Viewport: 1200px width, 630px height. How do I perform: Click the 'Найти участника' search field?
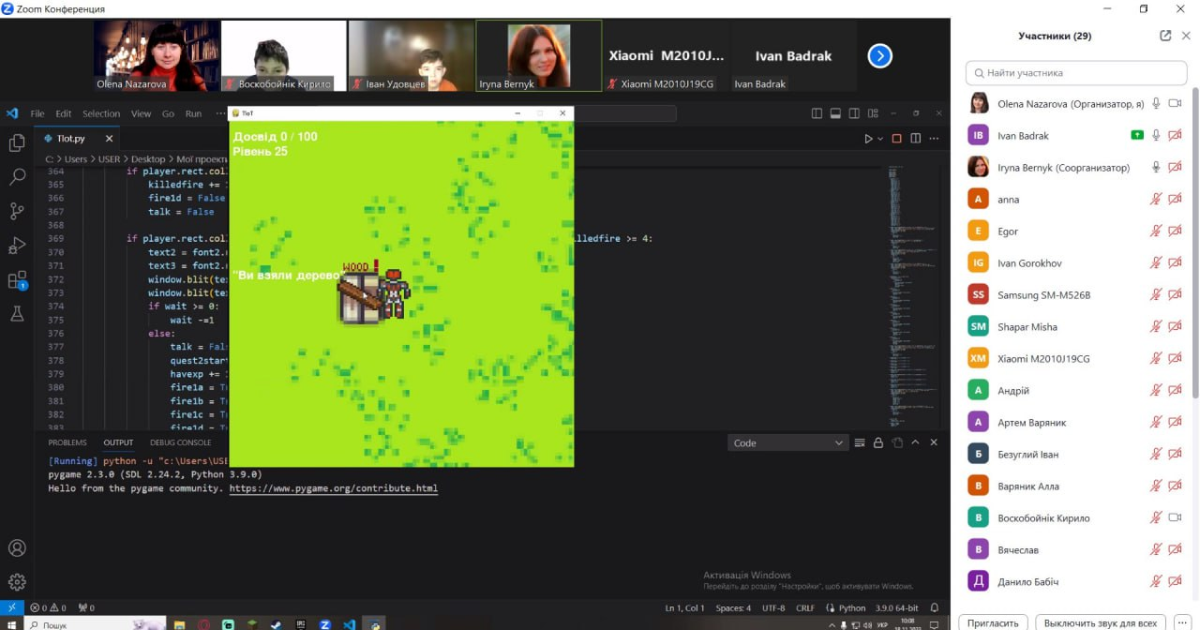click(x=1075, y=73)
